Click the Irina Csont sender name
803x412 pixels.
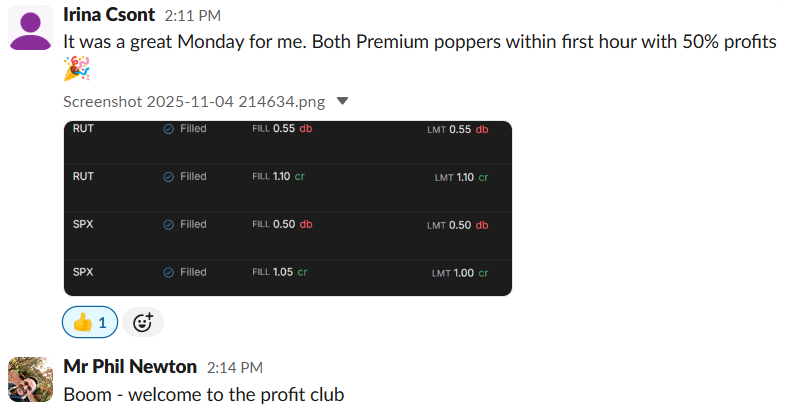click(109, 14)
